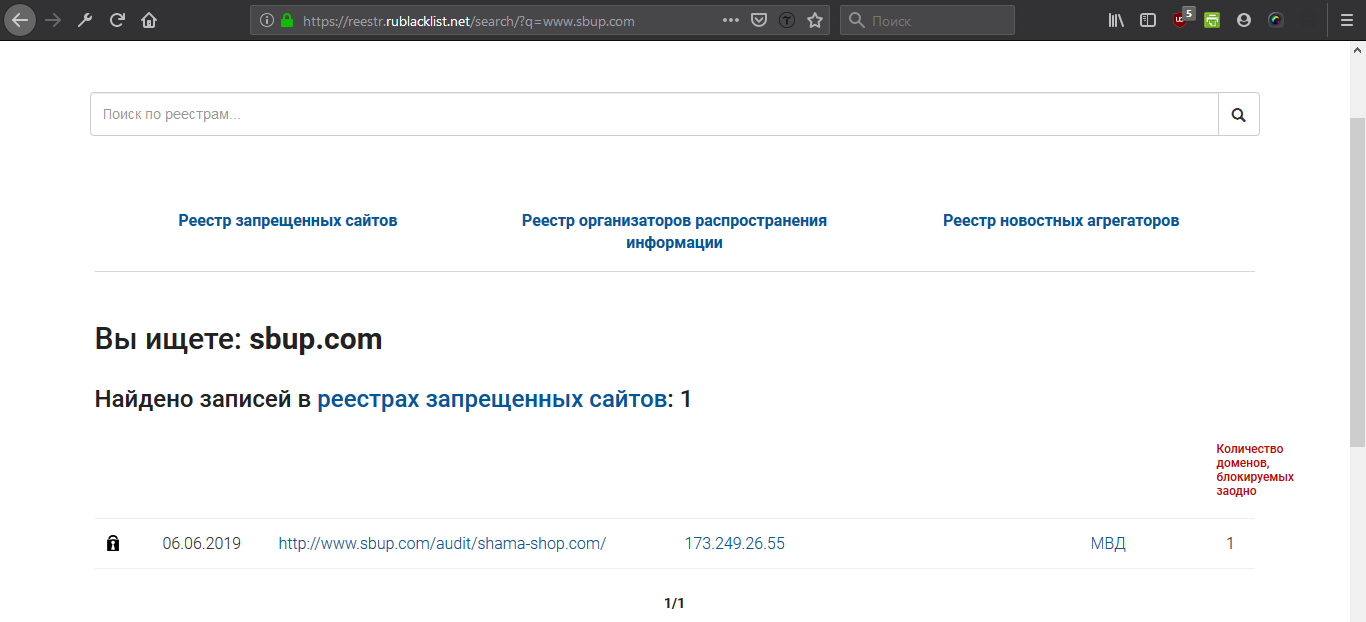1366x622 pixels.
Task: Go to the browser home page
Action: point(149,20)
